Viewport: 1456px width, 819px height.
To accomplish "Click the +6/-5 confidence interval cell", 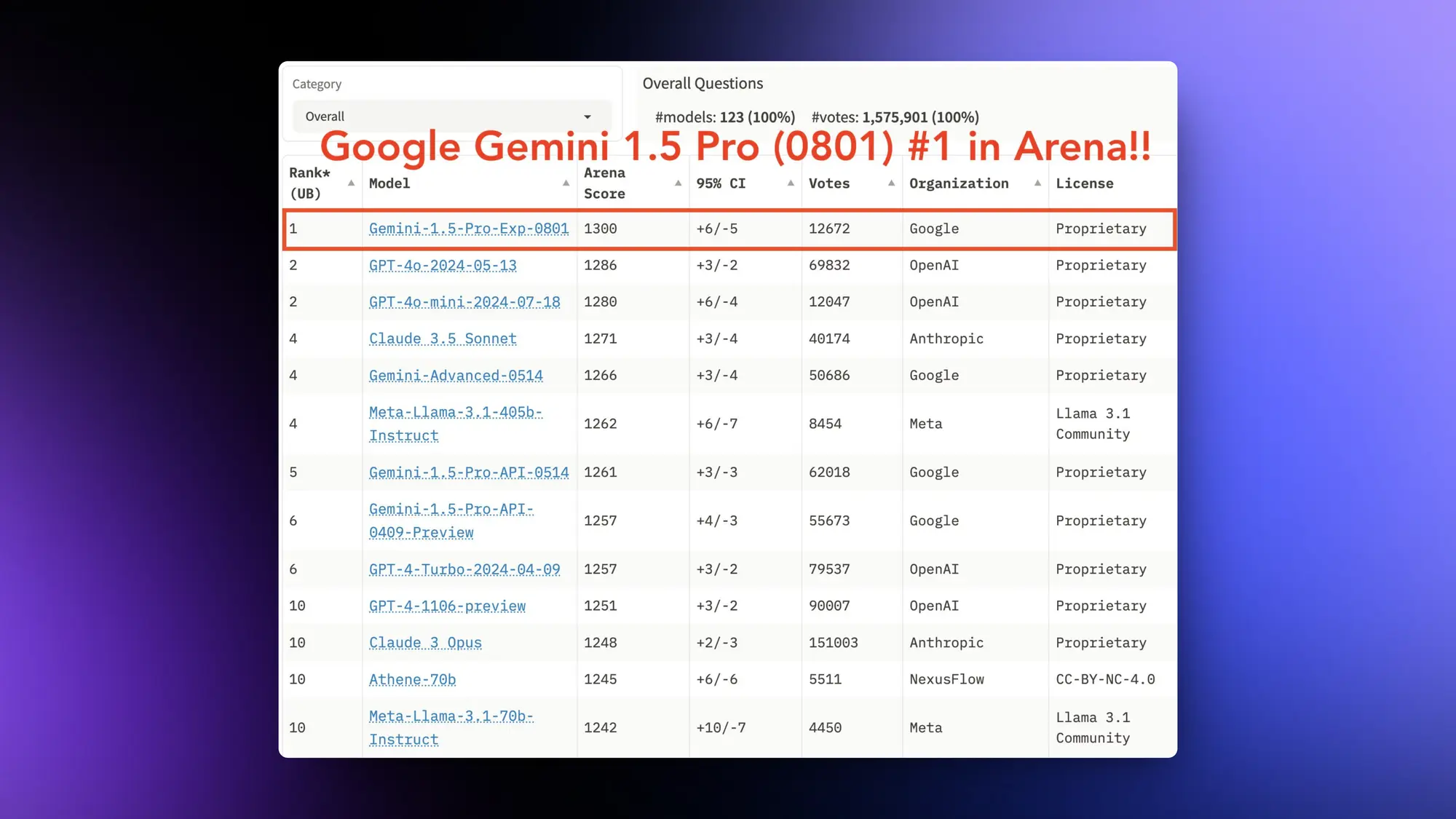I will coord(716,229).
